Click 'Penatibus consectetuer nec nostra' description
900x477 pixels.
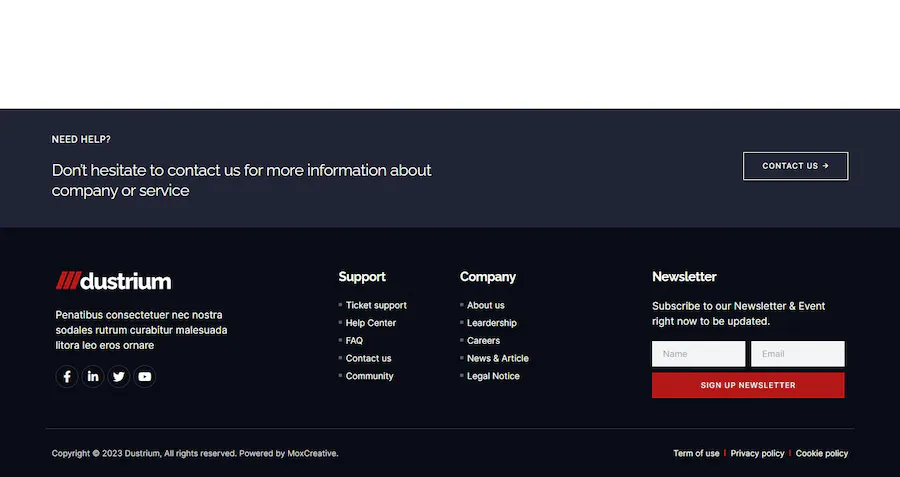[x=141, y=330]
